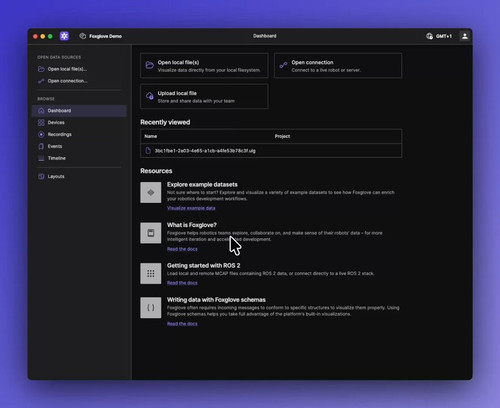Screen dimensions: 500x408
Task: Click the sync globe icon next to GMT+1
Action: pos(429,36)
